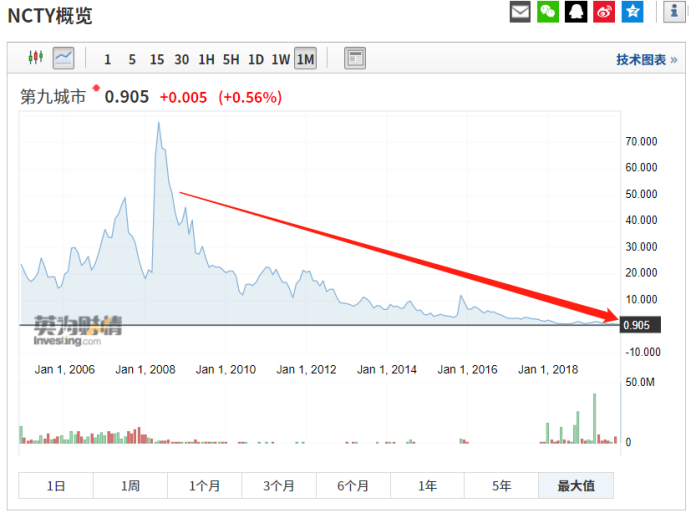This screenshot has width=692, height=519.
Task: Share the NCTY chart via email icon
Action: click(x=520, y=12)
